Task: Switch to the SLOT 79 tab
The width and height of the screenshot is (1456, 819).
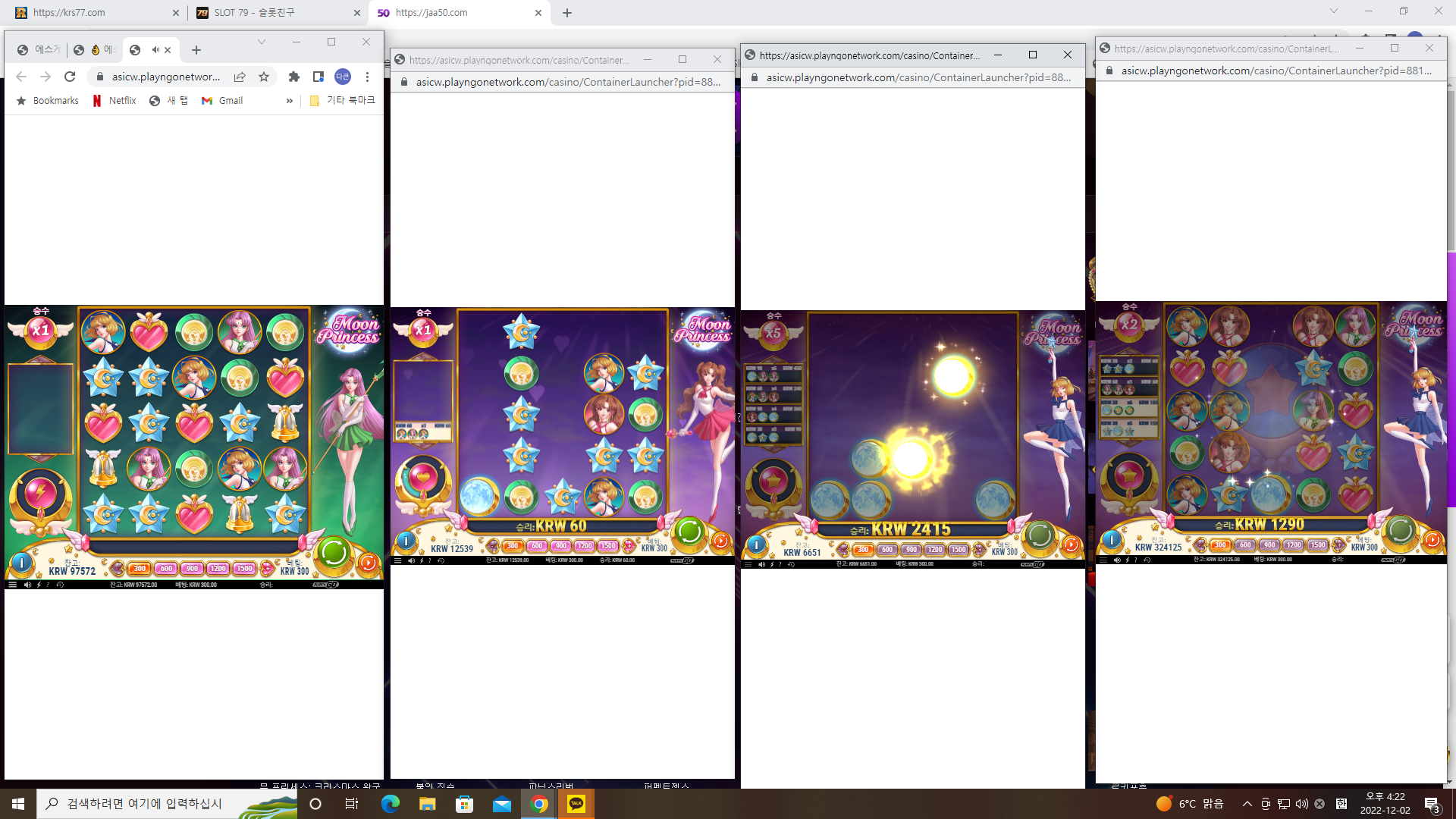Action: (278, 13)
